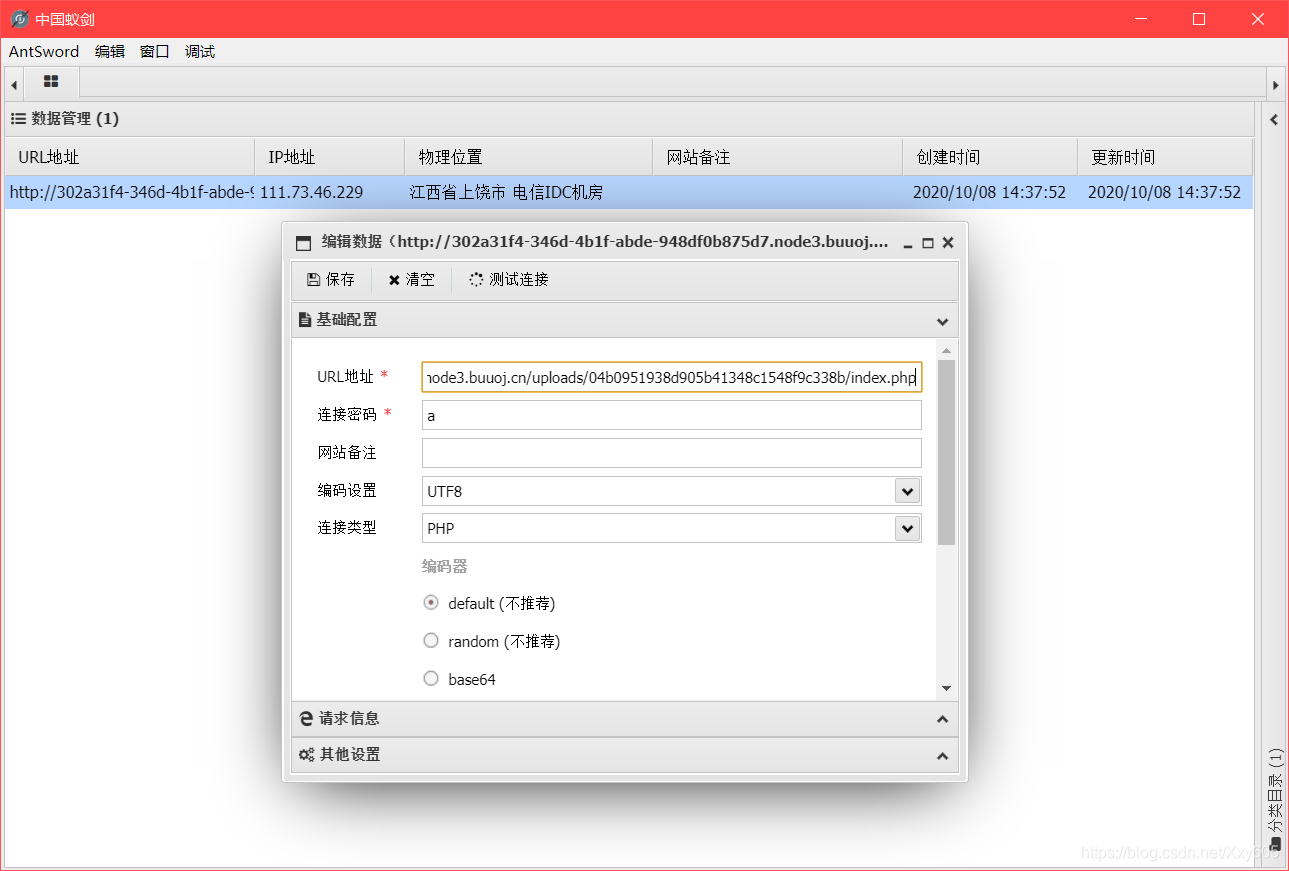Image resolution: width=1289 pixels, height=871 pixels.
Task: Click the 网站备注 input field
Action: pyautogui.click(x=672, y=453)
